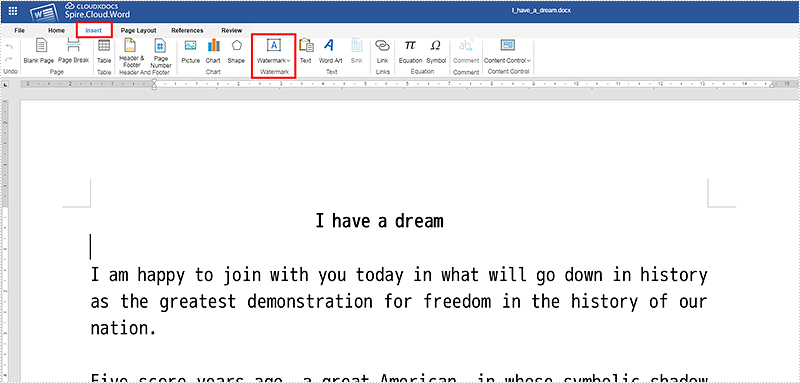The height and width of the screenshot is (383, 800).
Task: Insert a Blank Page
Action: tap(39, 52)
